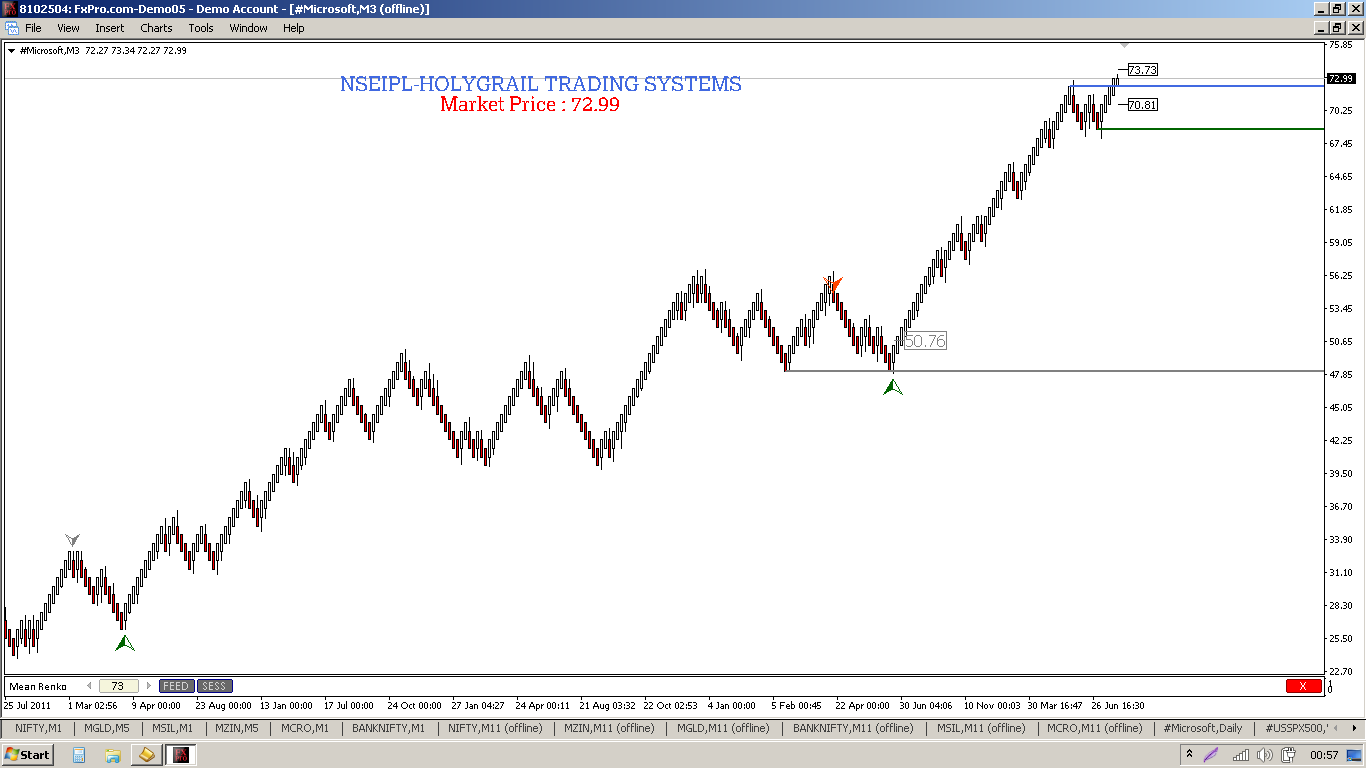Click the Mean Renko label
1366x768 pixels.
point(38,686)
